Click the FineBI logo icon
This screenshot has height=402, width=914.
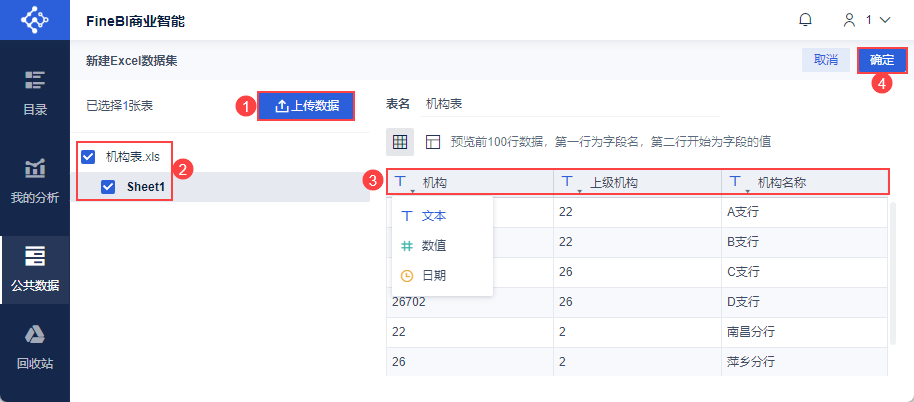[34, 20]
